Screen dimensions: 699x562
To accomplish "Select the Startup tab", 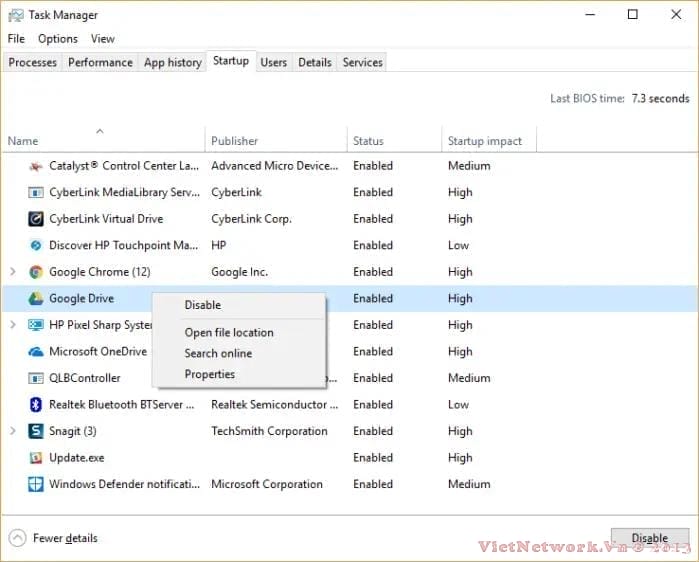I will [x=231, y=61].
